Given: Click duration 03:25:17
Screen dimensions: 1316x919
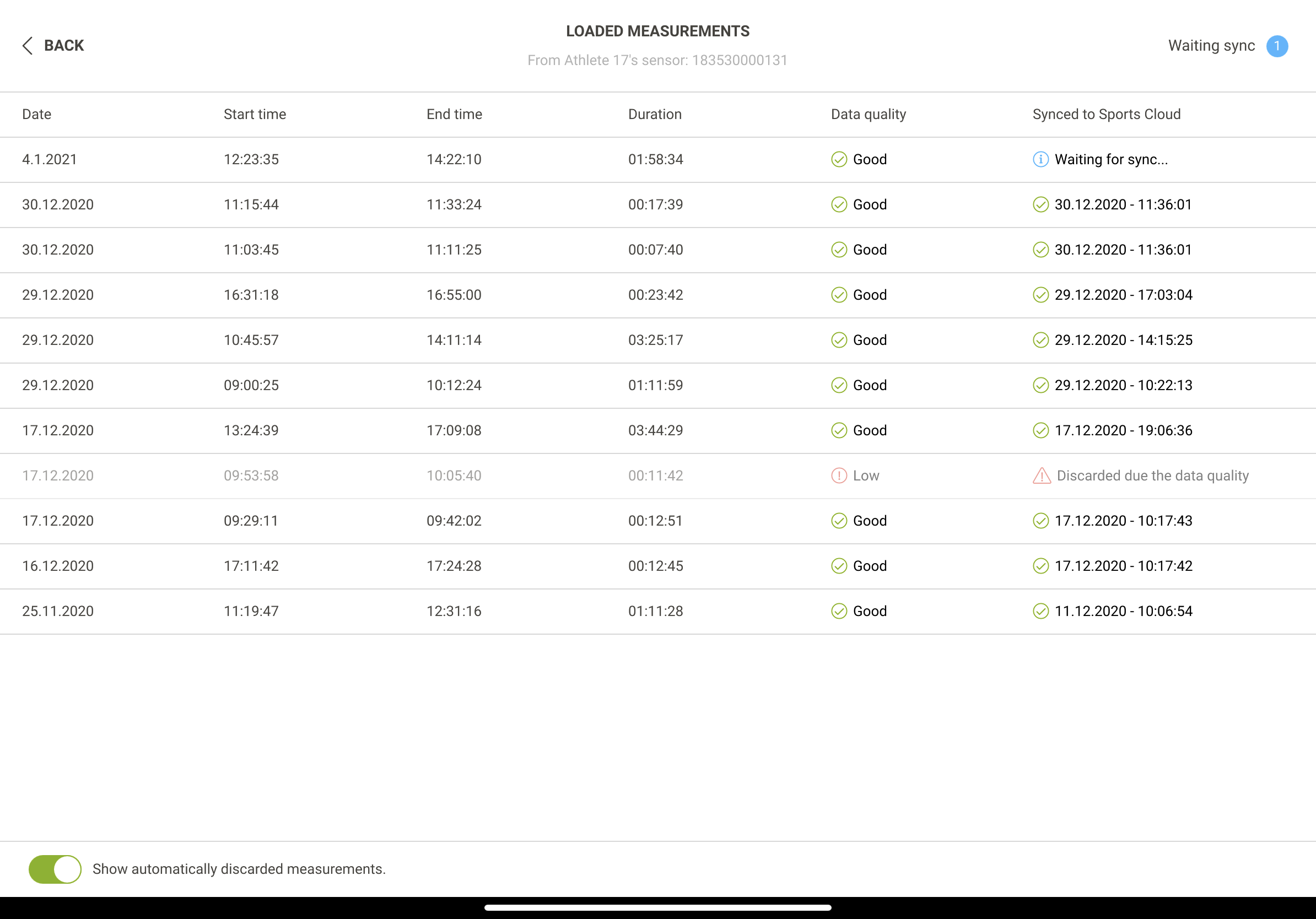Looking at the screenshot, I should click(x=655, y=340).
